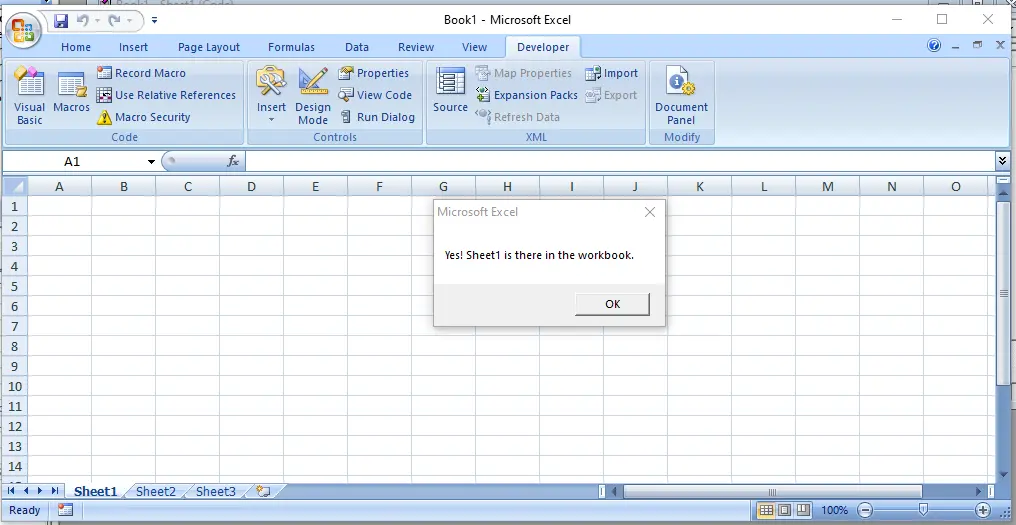
Task: Click the horizontal scrollbar thumb
Action: 772,491
